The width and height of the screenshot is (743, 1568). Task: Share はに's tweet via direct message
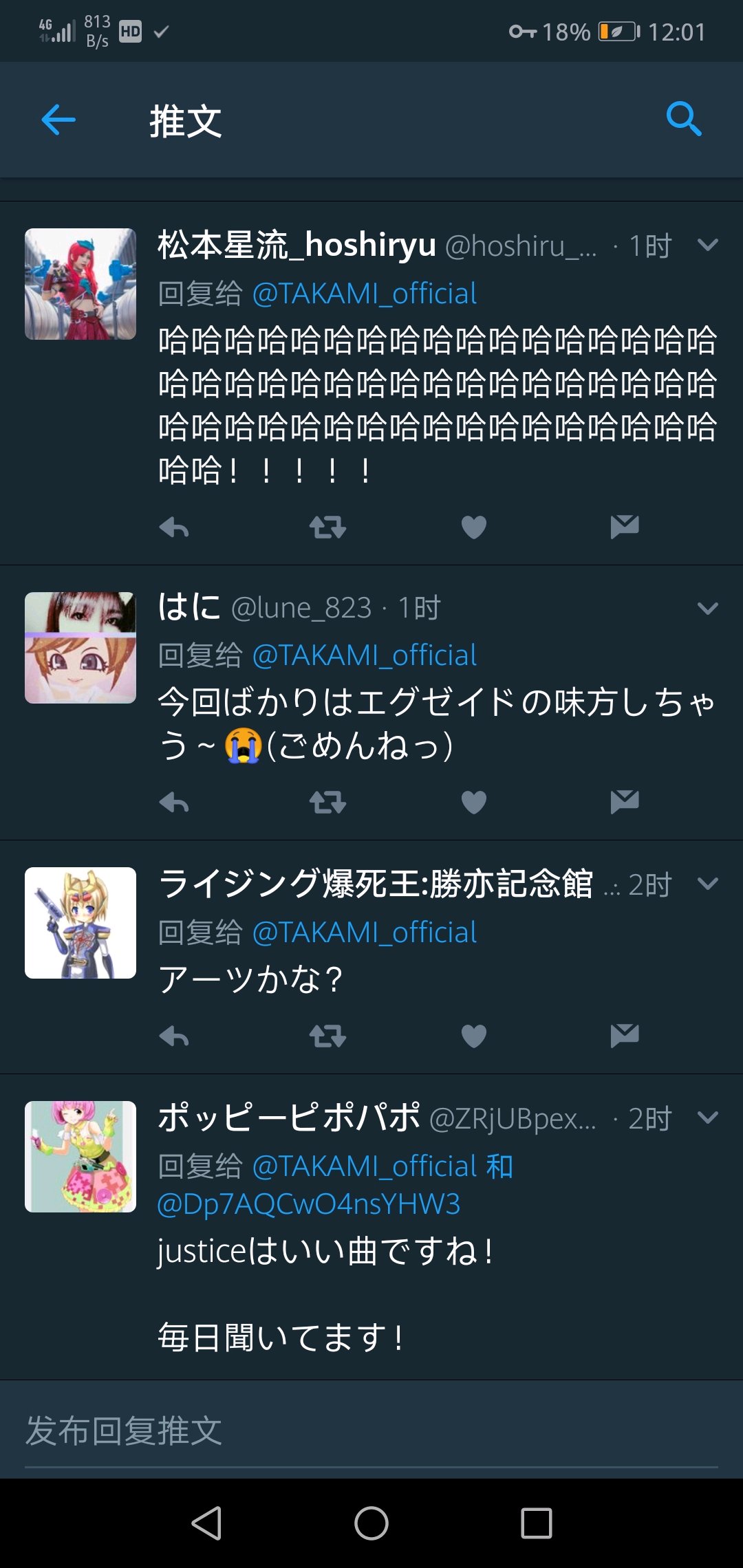coord(625,802)
